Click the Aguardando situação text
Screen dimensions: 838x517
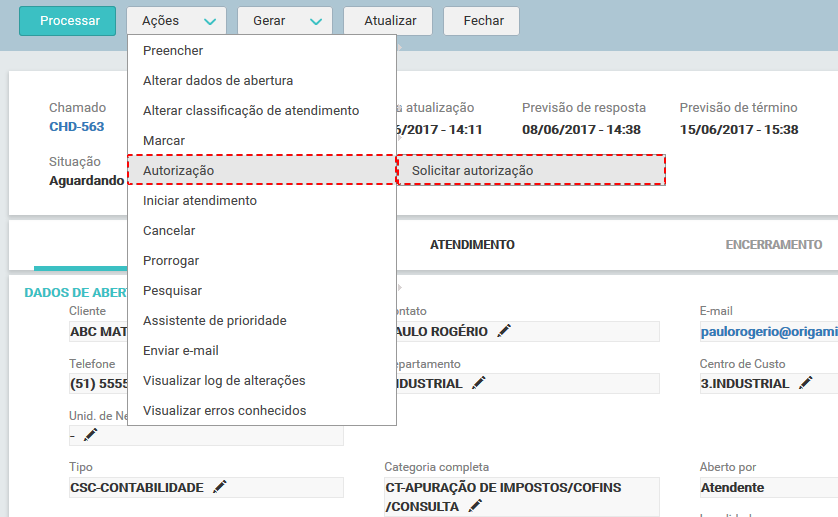point(87,181)
